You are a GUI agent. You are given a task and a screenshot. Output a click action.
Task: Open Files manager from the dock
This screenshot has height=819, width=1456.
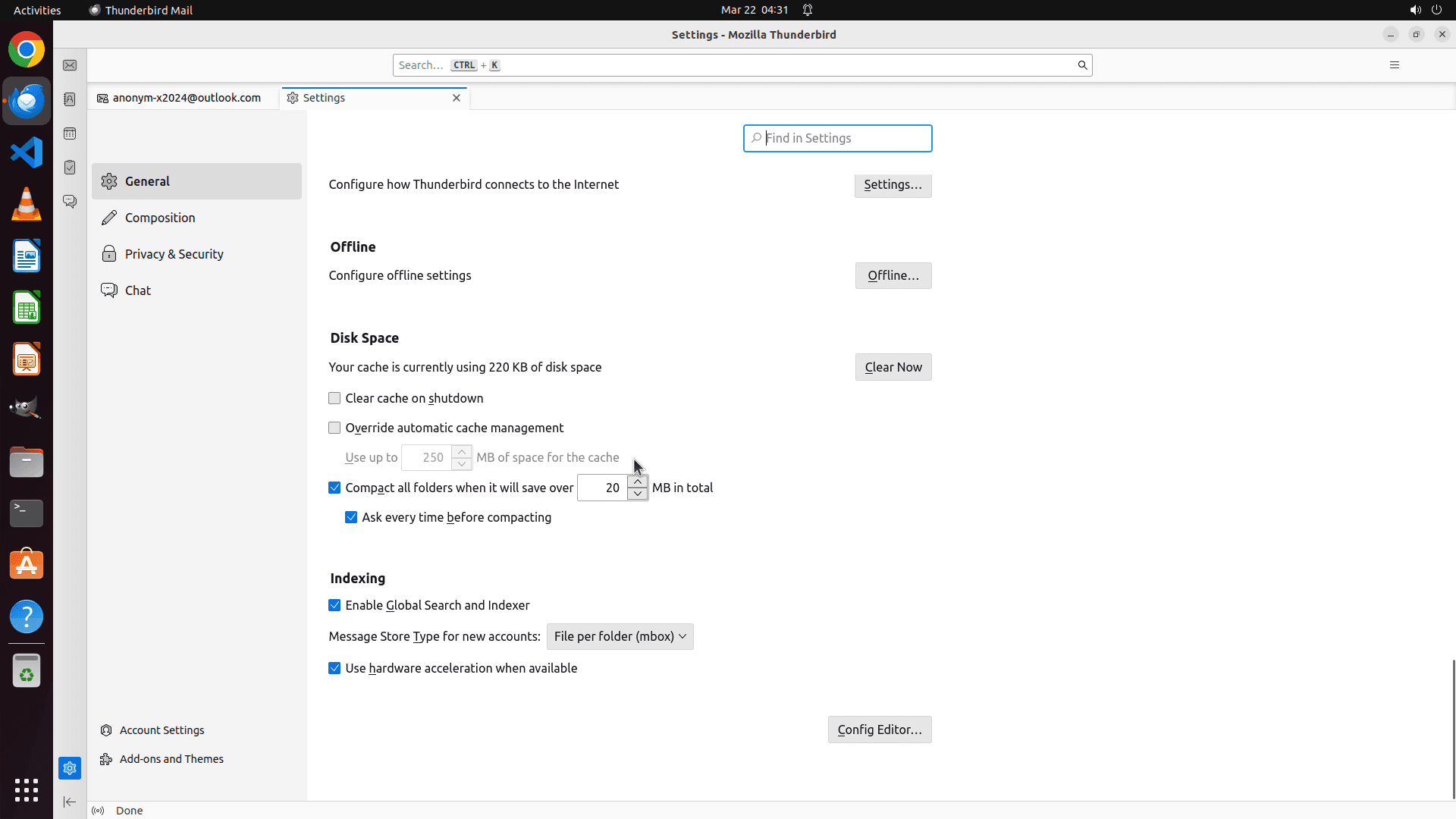point(27,462)
